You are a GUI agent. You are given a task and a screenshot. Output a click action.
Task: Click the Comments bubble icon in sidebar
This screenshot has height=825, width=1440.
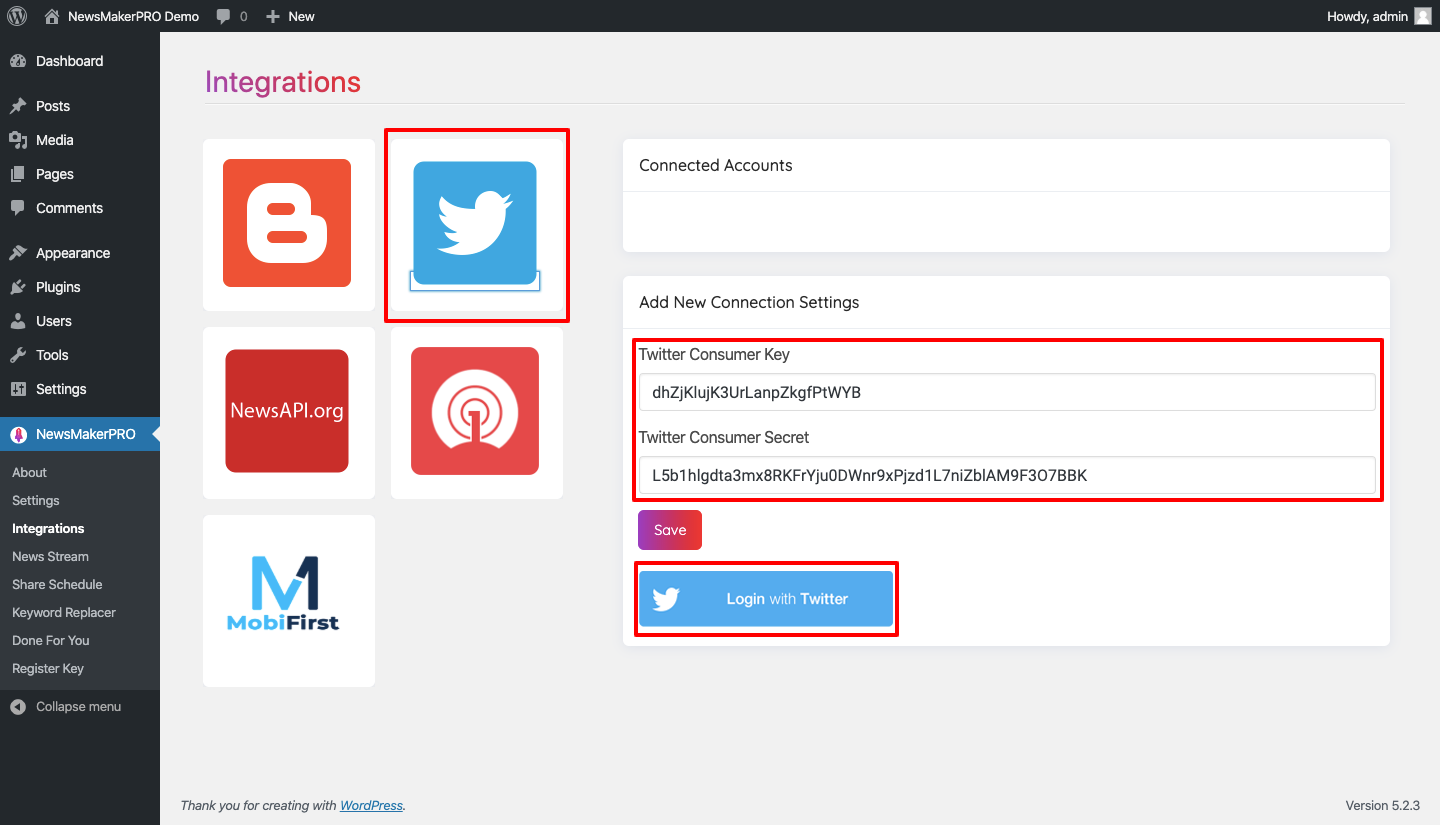[18, 208]
